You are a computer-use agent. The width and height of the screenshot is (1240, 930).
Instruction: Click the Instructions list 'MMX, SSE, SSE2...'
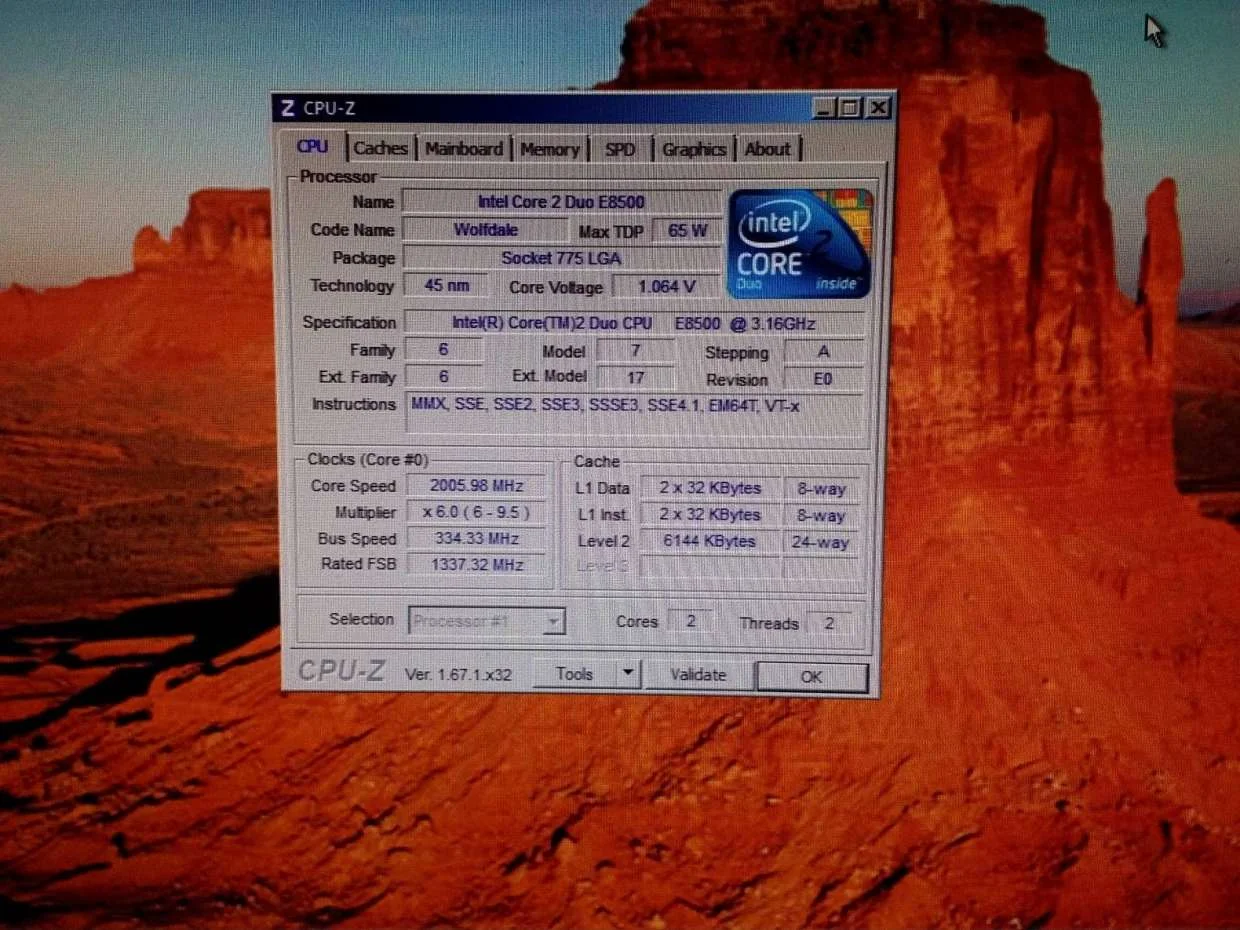click(x=634, y=413)
